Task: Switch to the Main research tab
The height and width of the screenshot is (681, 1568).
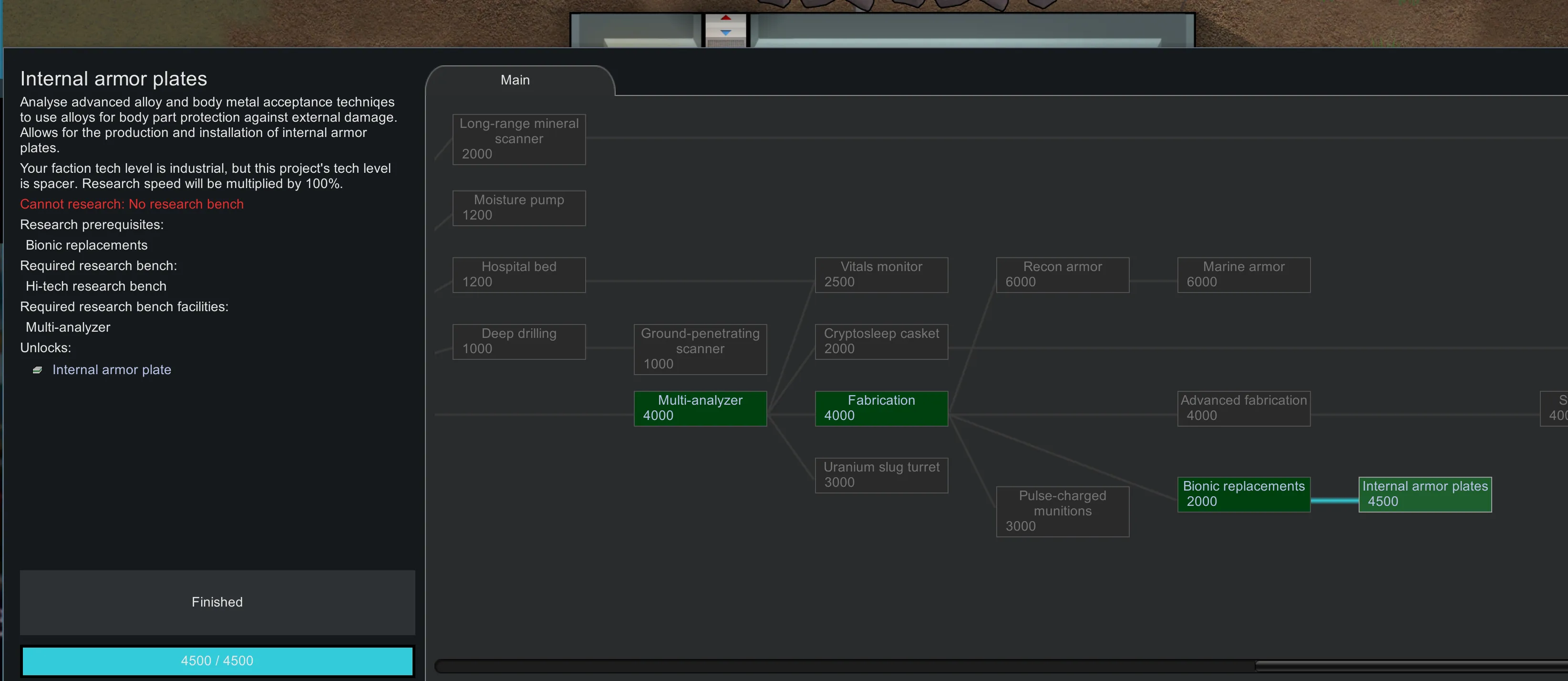Action: point(515,80)
